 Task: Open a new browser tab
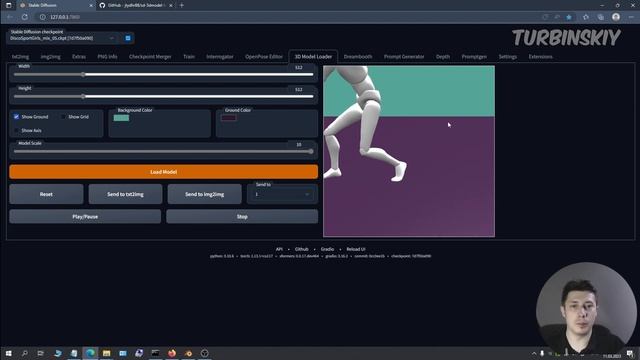(x=182, y=5)
